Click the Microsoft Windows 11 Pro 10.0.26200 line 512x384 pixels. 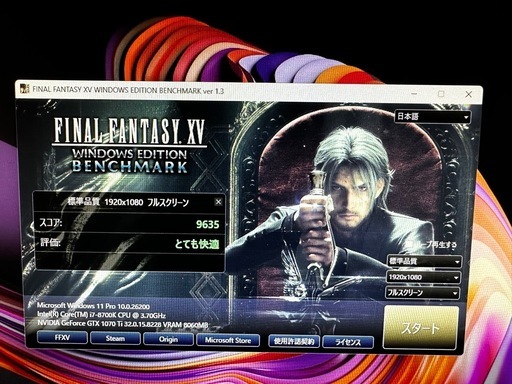(x=93, y=306)
